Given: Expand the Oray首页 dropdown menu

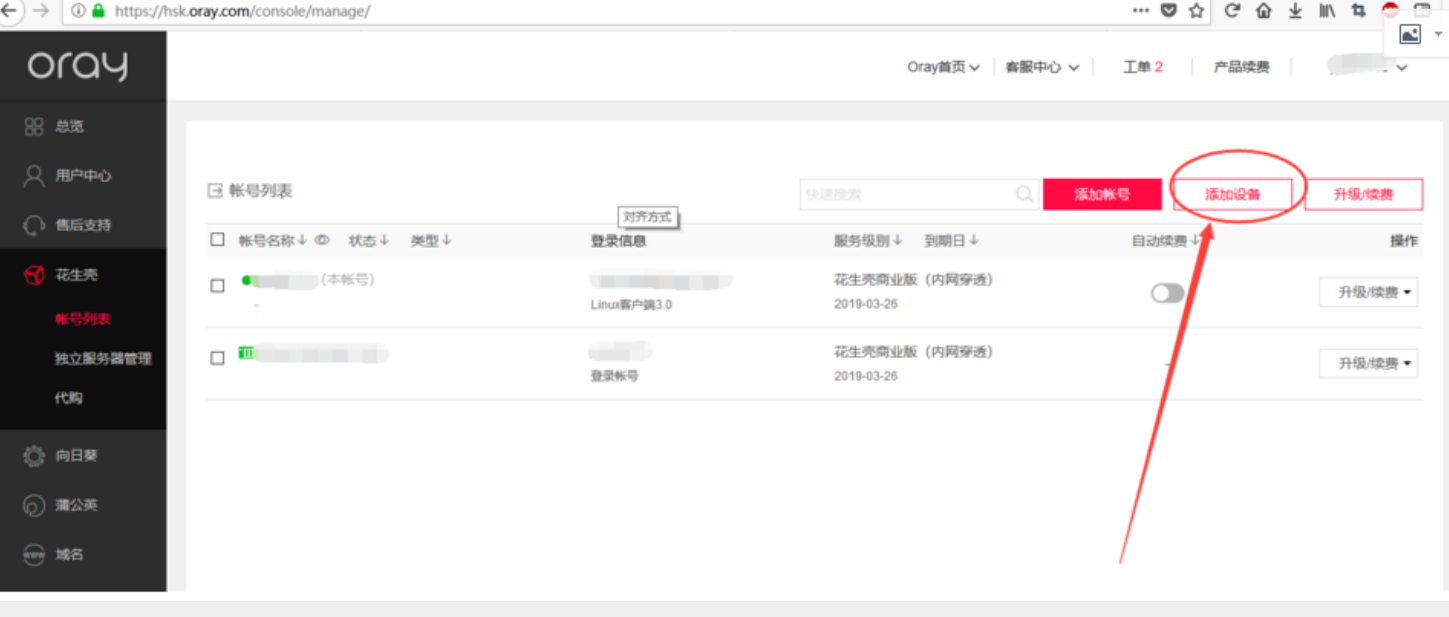Looking at the screenshot, I should (943, 67).
